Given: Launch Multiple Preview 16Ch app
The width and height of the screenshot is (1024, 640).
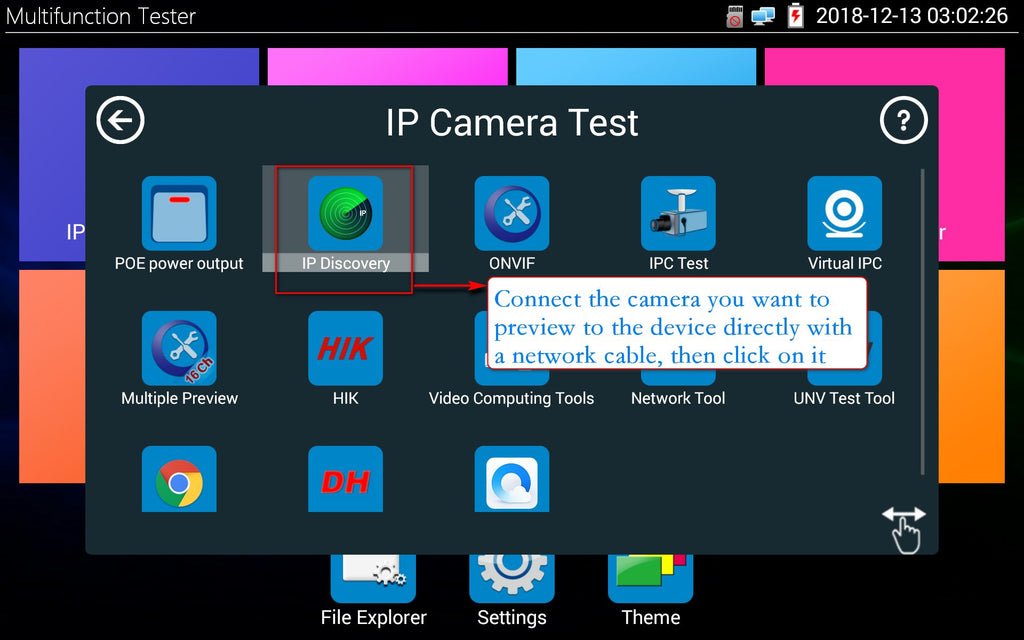Looking at the screenshot, I should [179, 349].
